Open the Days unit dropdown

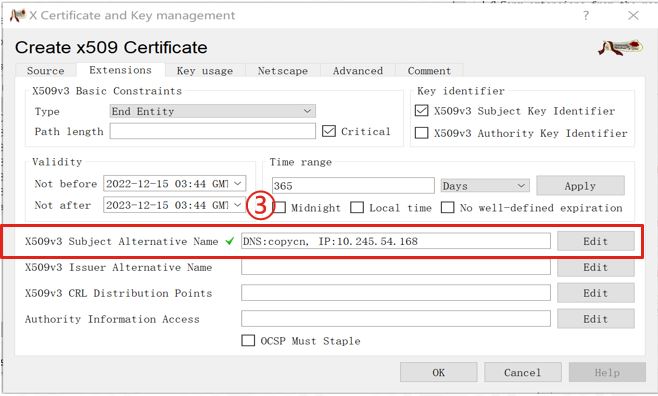(x=485, y=185)
